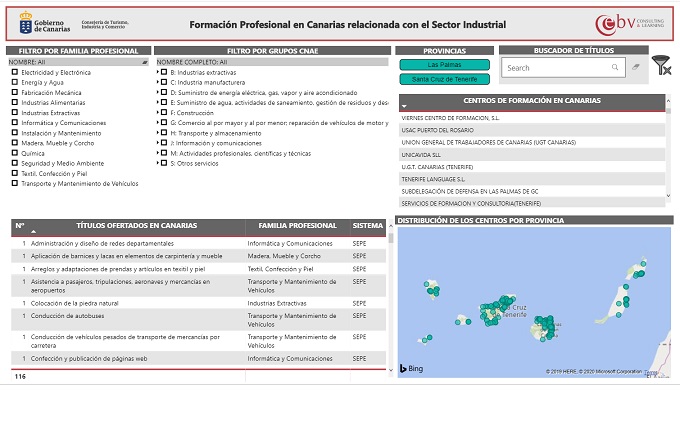Click the Bing logo on the map
Screen dimensions: 680x440
click(411, 368)
